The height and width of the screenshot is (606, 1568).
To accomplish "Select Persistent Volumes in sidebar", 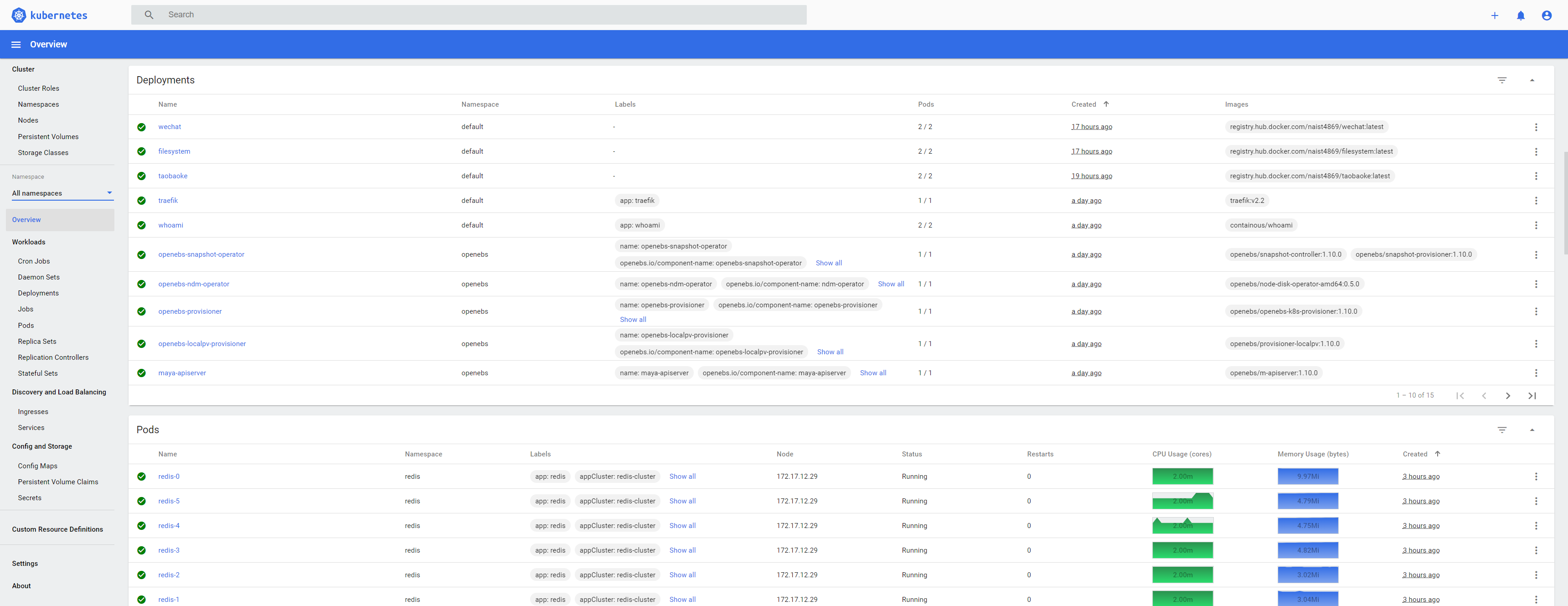I will click(x=48, y=136).
